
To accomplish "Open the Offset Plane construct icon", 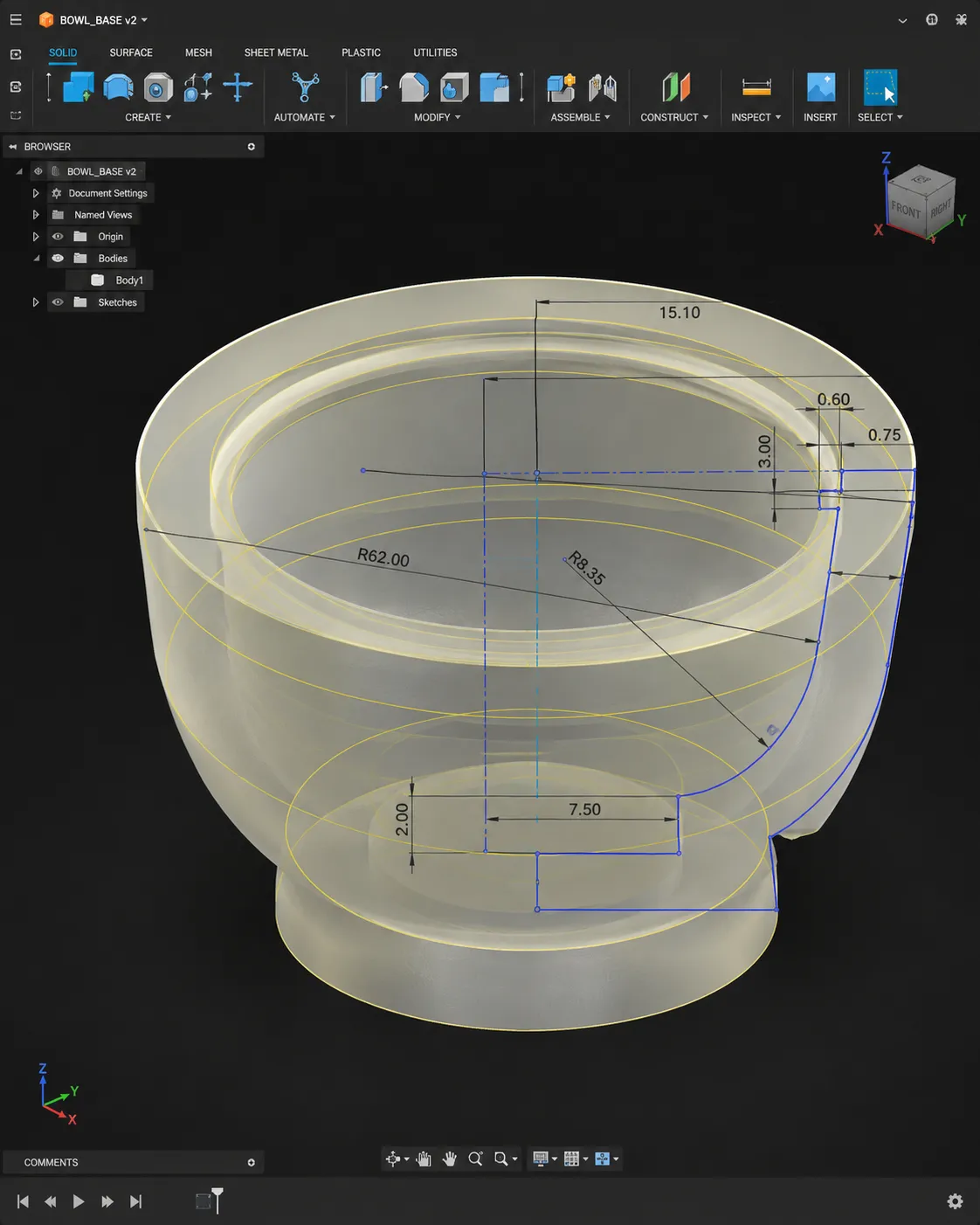I will point(676,87).
